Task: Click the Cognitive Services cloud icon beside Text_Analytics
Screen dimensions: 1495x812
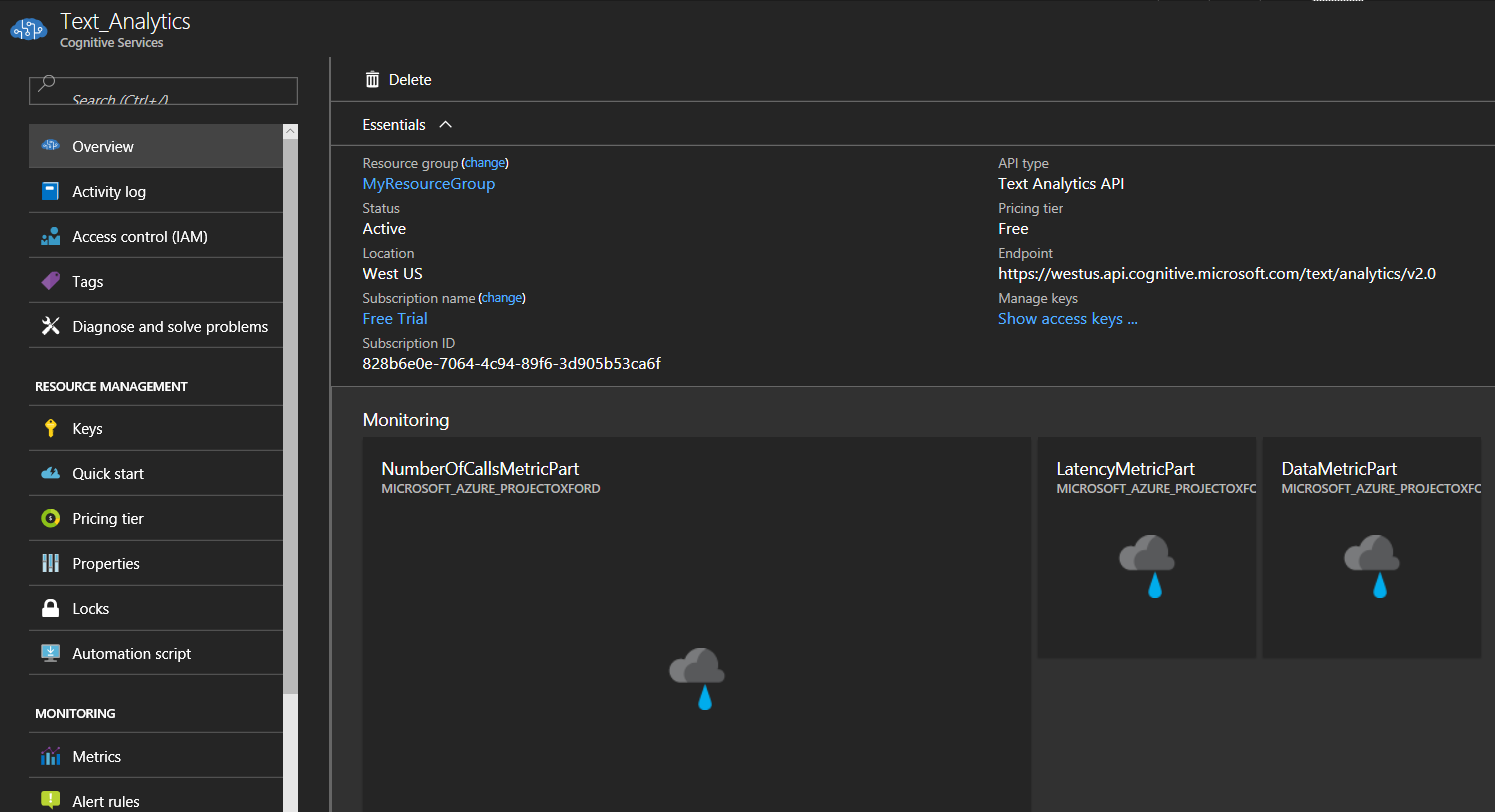Action: pyautogui.click(x=29, y=30)
